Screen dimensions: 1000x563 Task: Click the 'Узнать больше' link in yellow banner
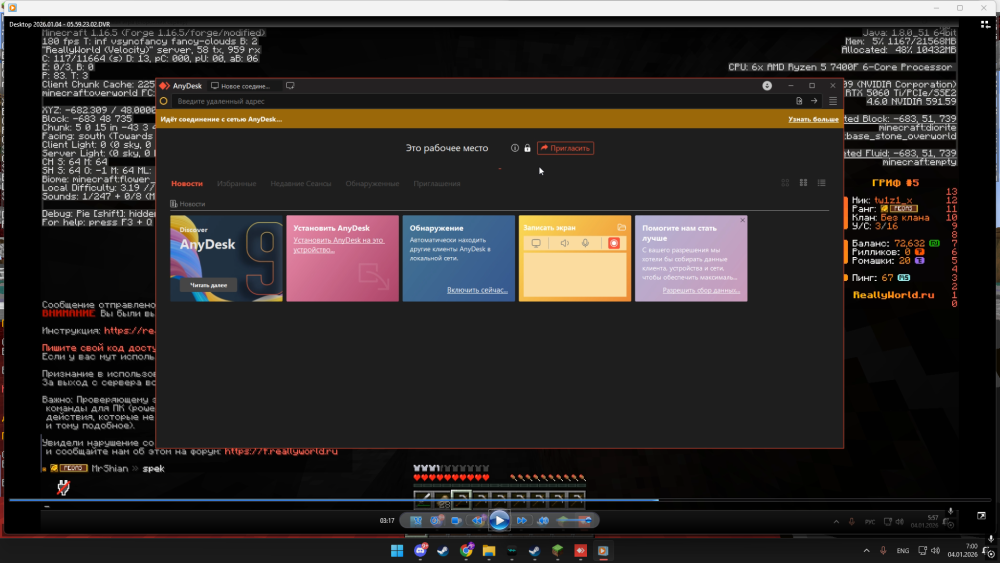point(813,119)
